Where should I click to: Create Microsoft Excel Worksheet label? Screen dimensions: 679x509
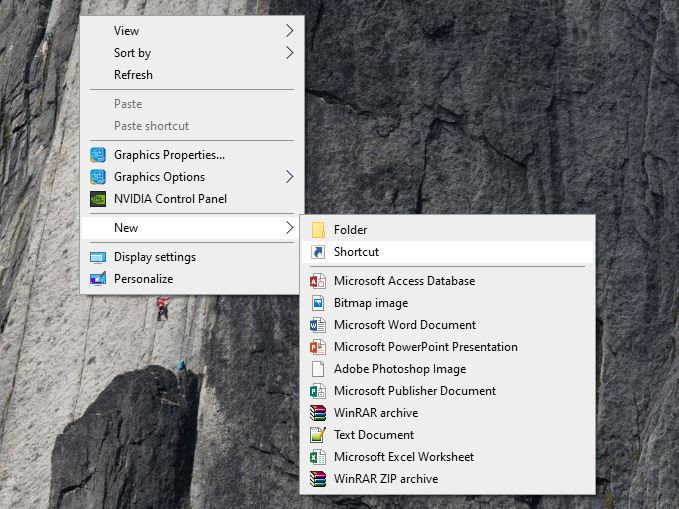pyautogui.click(x=404, y=457)
